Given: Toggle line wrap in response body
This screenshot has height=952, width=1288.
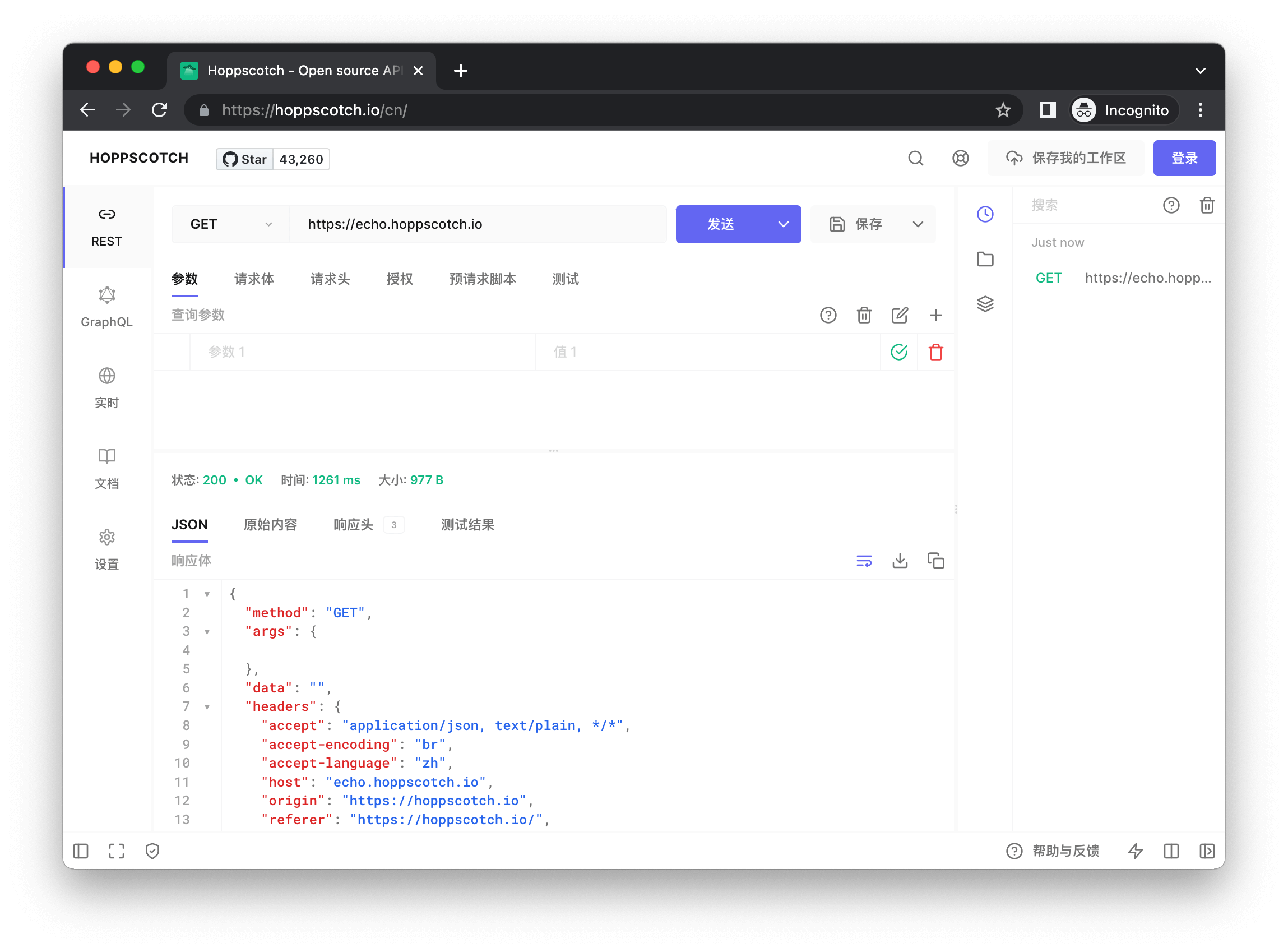Looking at the screenshot, I should 864,561.
